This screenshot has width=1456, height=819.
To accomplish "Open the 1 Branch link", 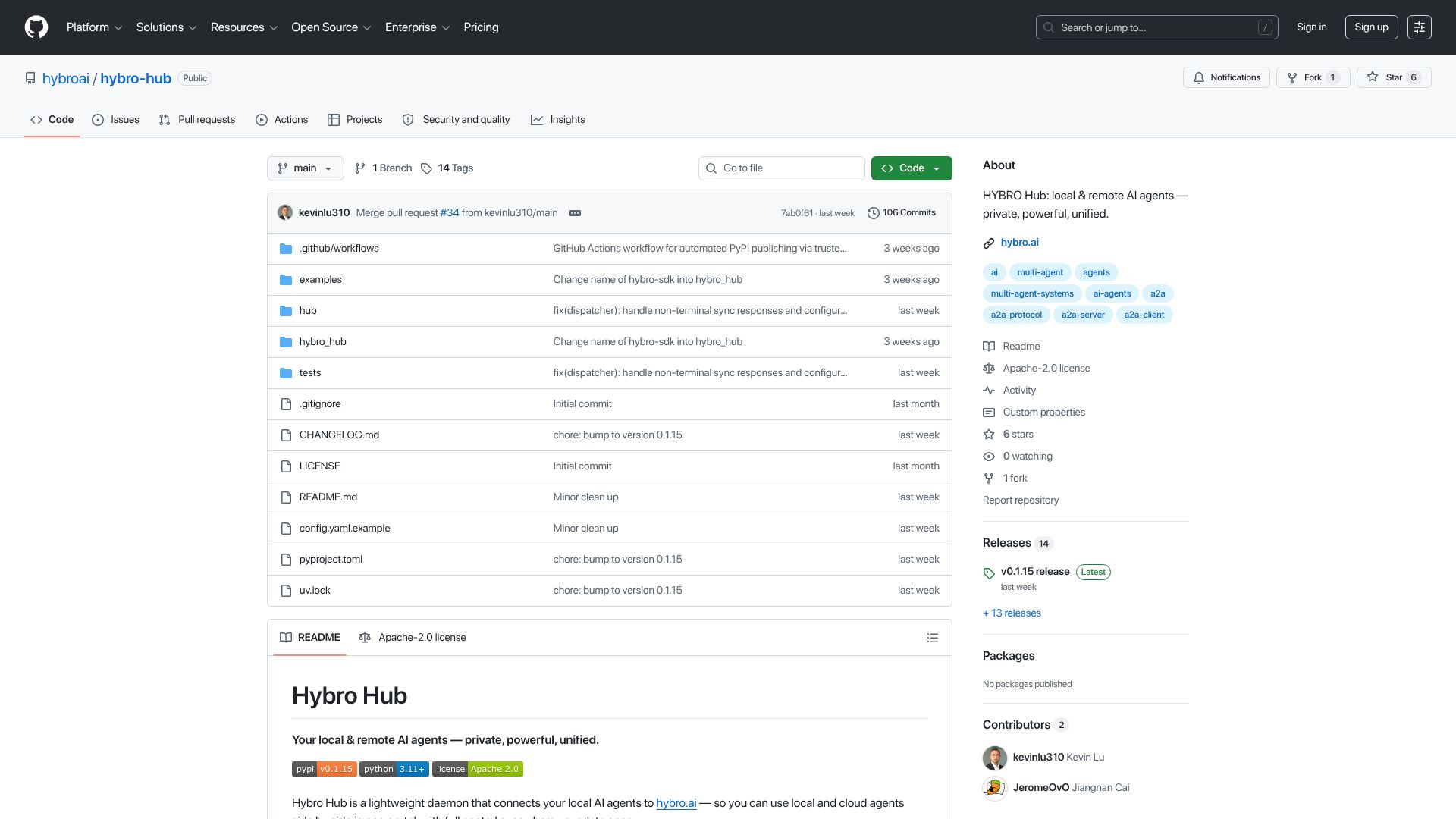I will (384, 168).
